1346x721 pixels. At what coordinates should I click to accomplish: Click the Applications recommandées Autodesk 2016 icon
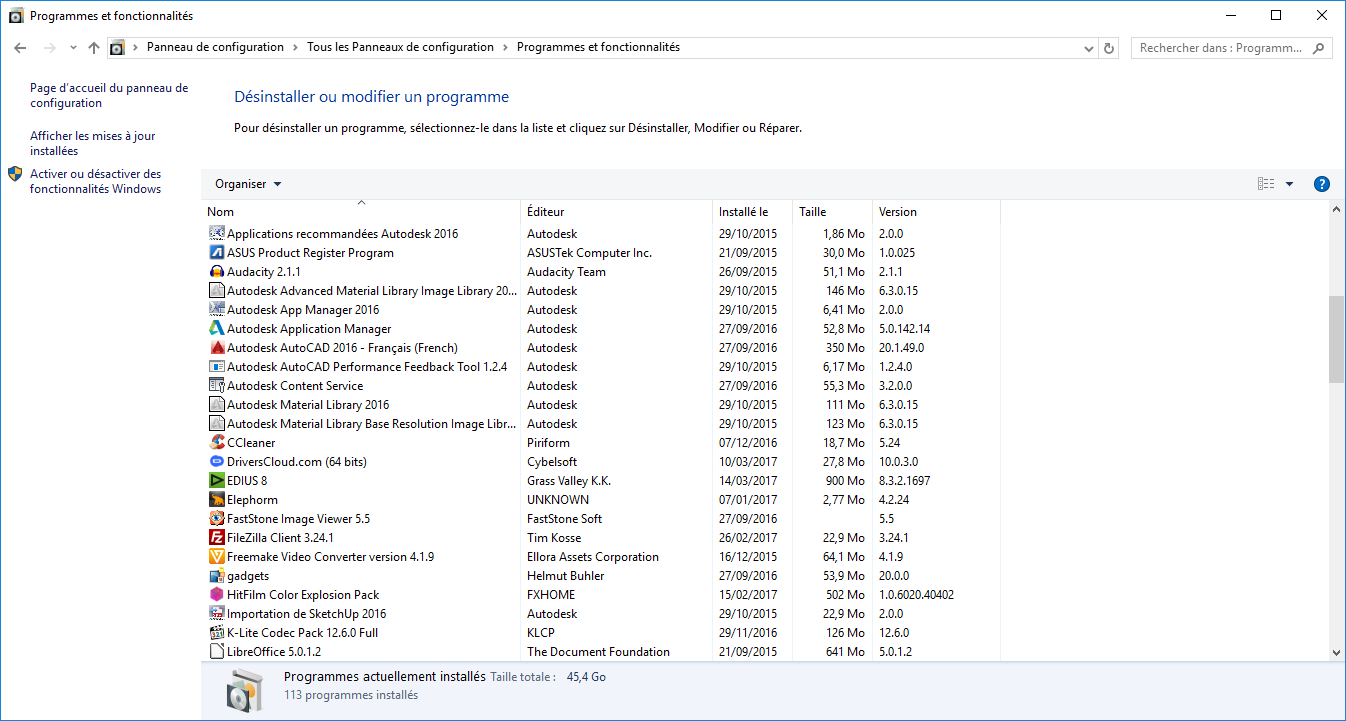(217, 234)
